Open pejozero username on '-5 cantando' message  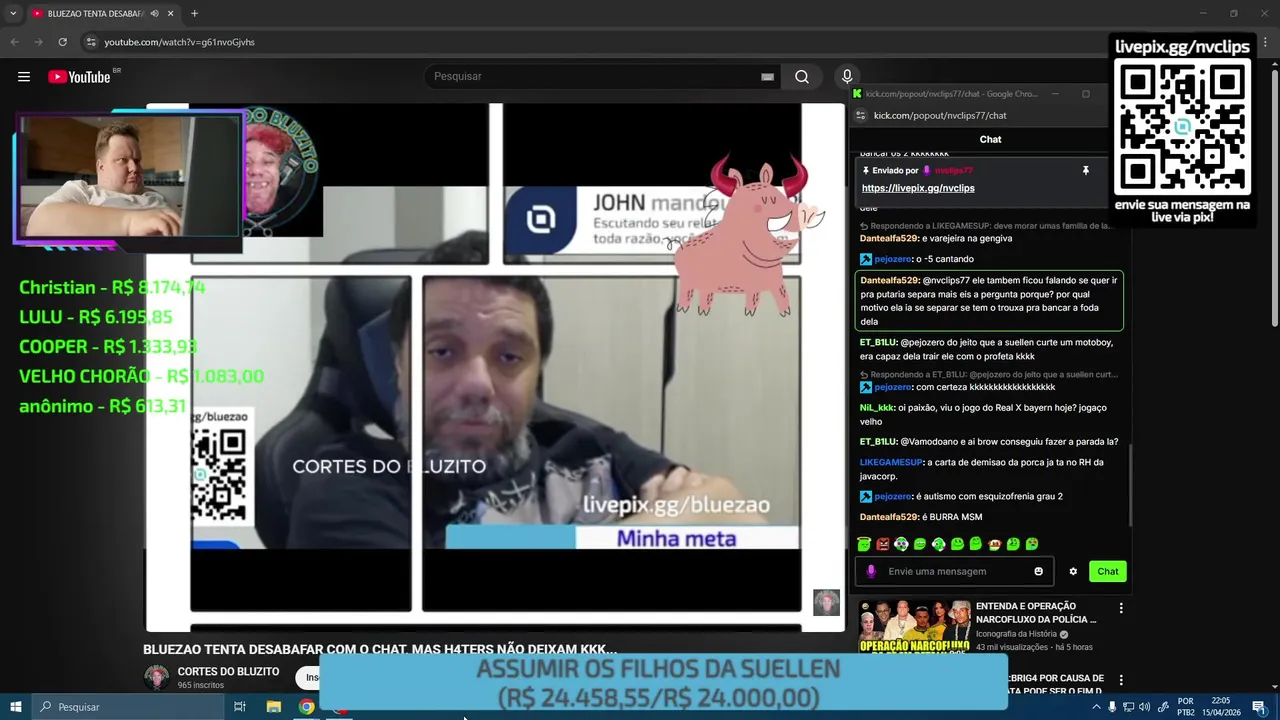pyautogui.click(x=892, y=259)
